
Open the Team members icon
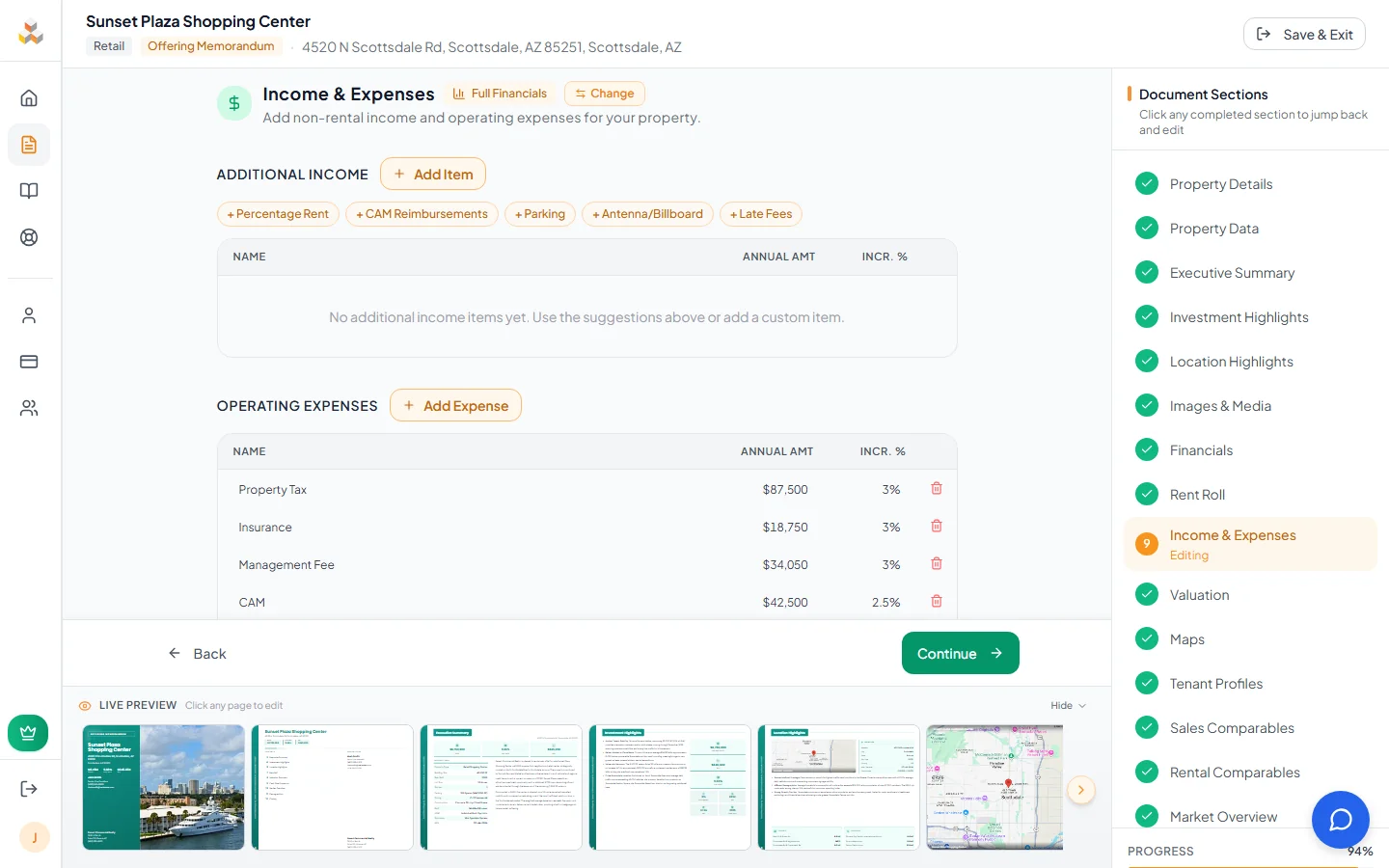click(x=30, y=407)
